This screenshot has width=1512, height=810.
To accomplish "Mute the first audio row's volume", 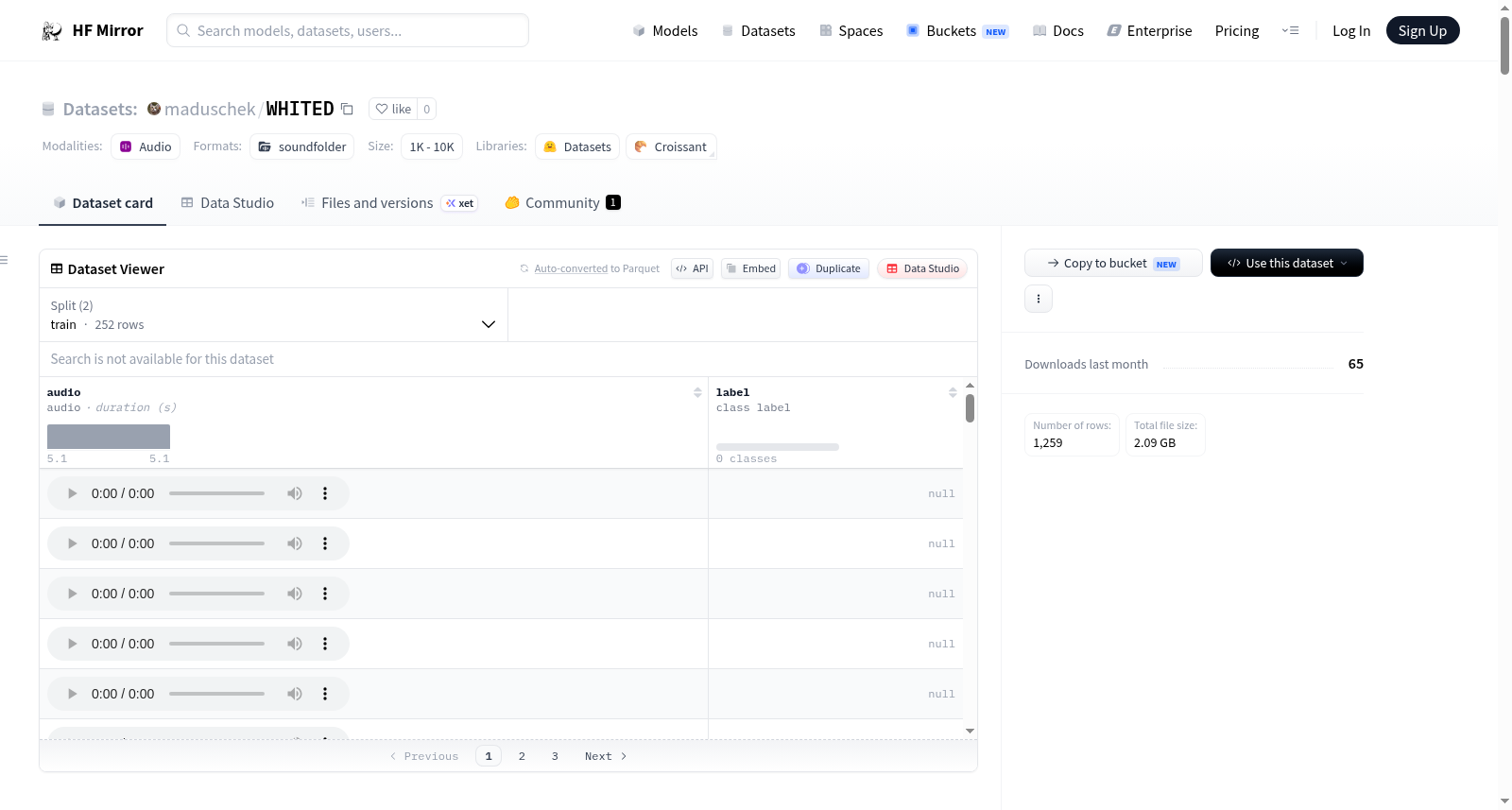I will 295,493.
